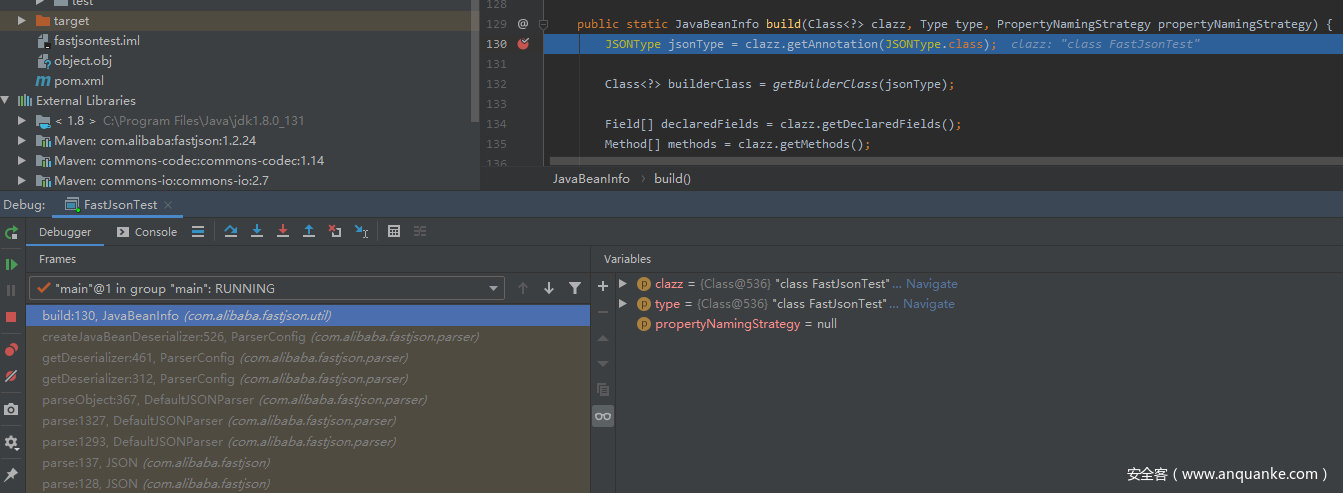Switch to the Console tab

click(147, 232)
